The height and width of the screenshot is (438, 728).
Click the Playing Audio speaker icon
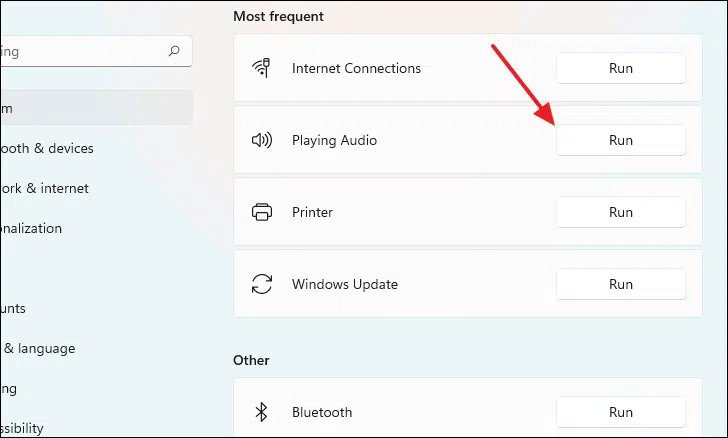click(262, 140)
